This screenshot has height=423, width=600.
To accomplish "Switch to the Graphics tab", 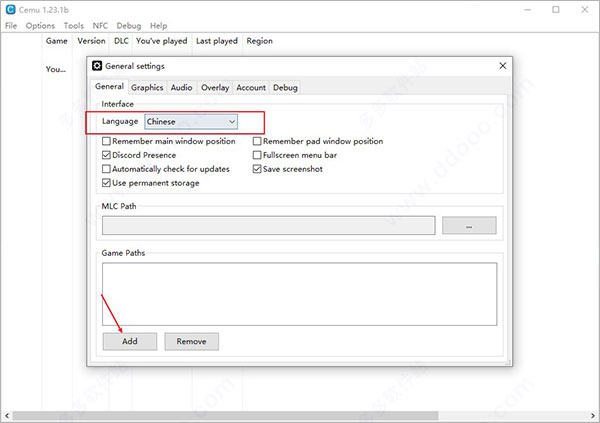I will pyautogui.click(x=147, y=88).
